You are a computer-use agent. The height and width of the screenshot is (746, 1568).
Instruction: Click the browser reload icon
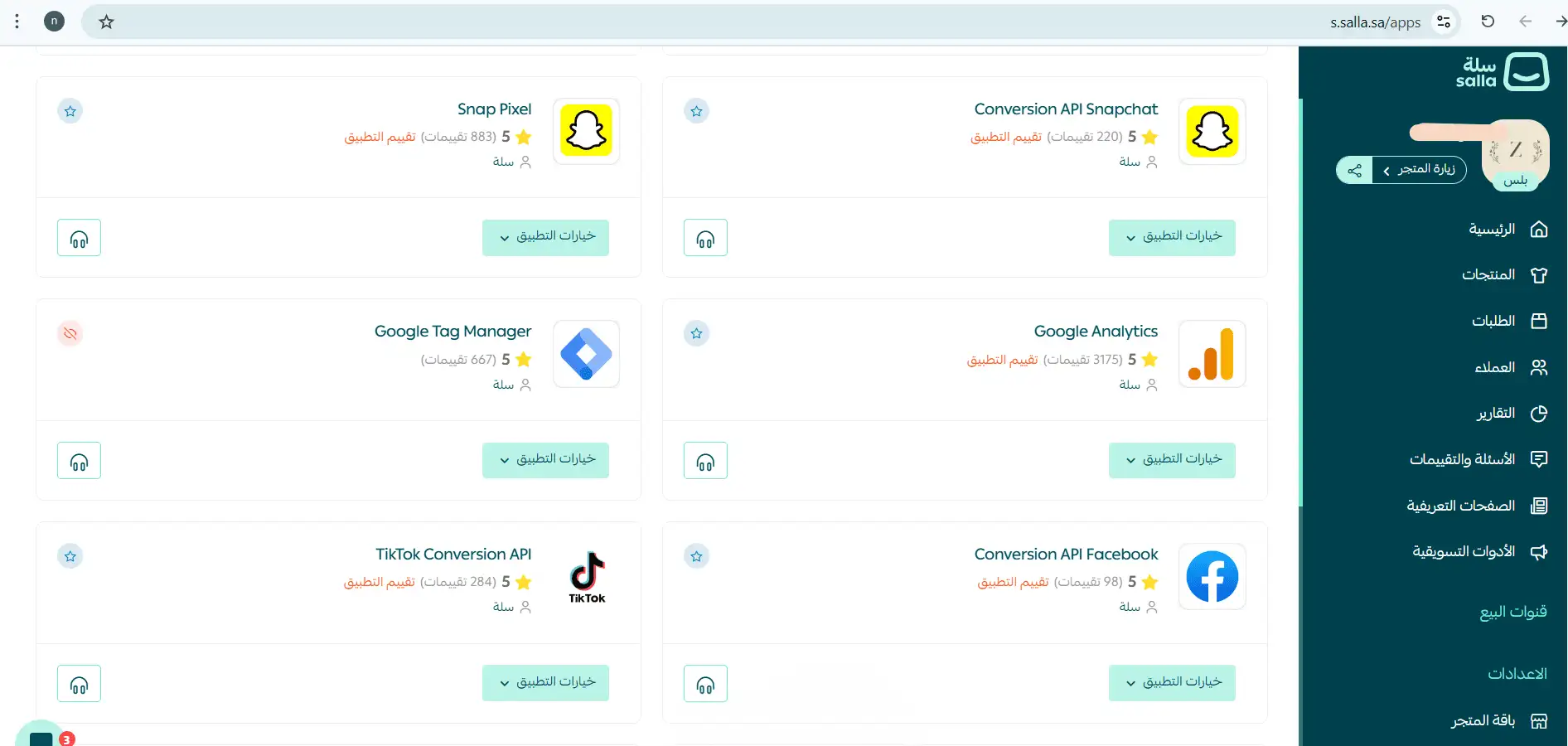point(1488,22)
